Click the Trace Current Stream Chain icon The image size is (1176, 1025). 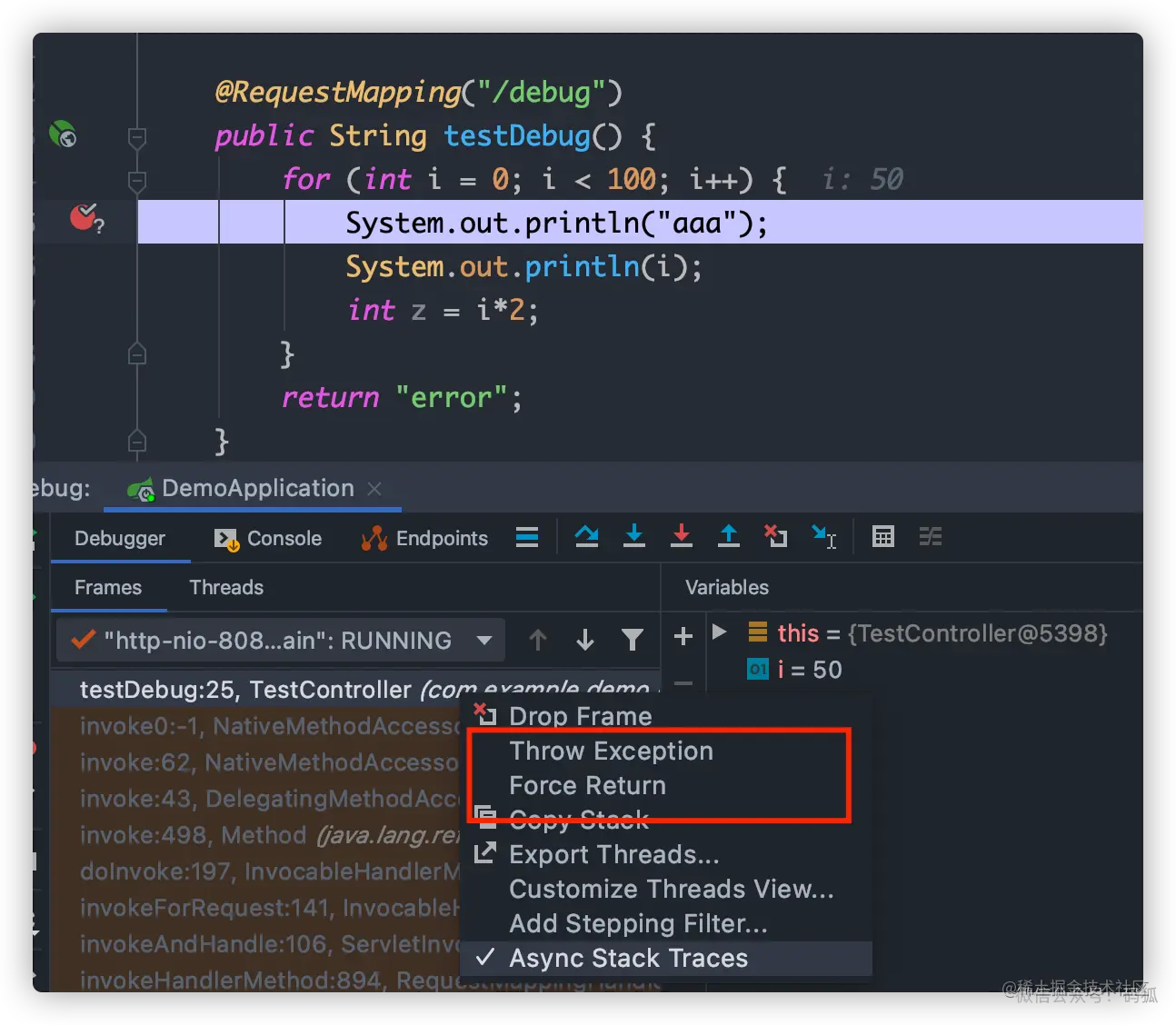[x=930, y=536]
